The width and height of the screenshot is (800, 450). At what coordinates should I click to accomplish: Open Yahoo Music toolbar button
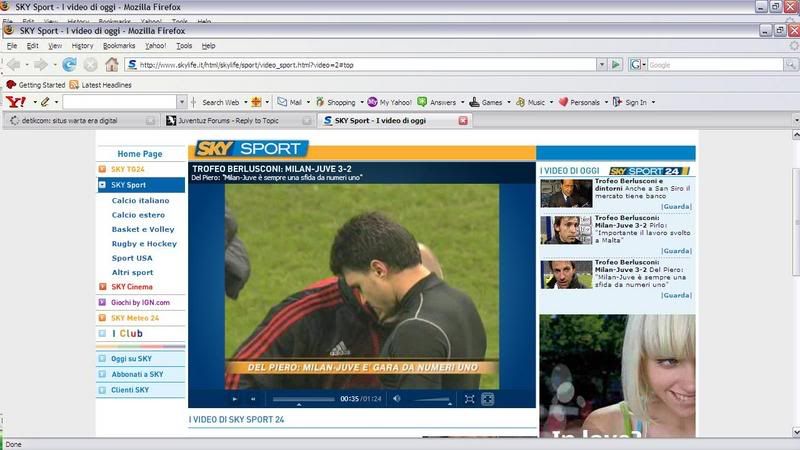coord(531,102)
